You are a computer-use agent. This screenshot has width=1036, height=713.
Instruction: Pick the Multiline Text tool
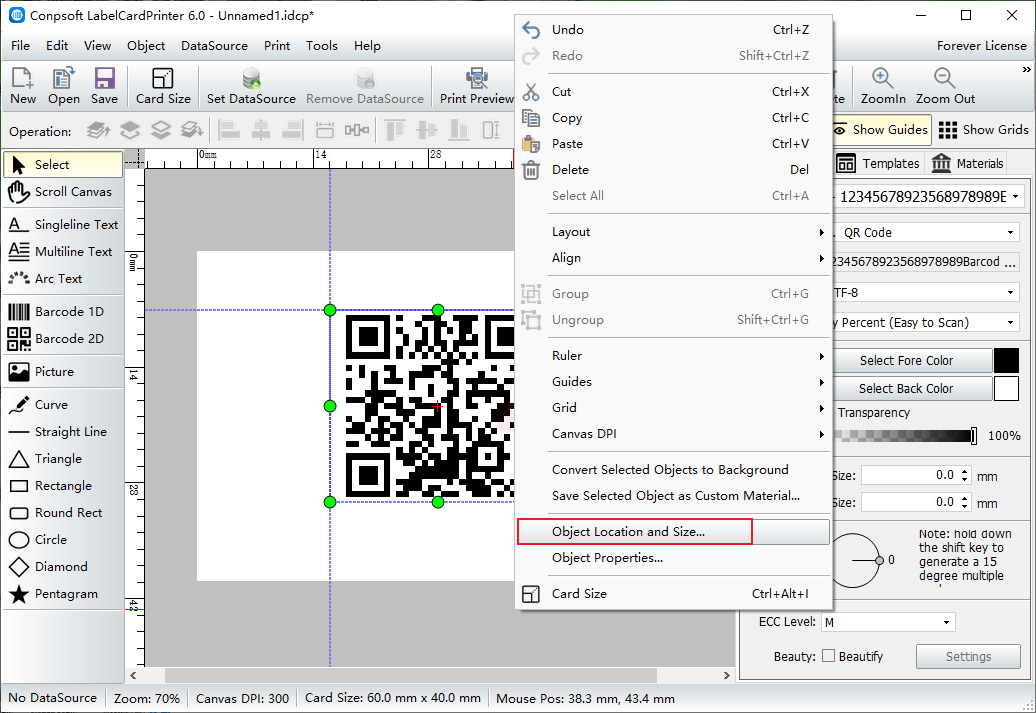(63, 252)
